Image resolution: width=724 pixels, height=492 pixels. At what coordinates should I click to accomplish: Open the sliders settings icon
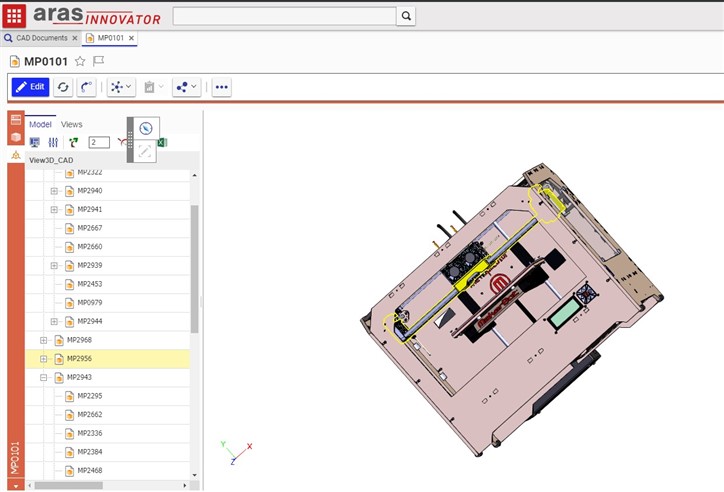[x=53, y=142]
